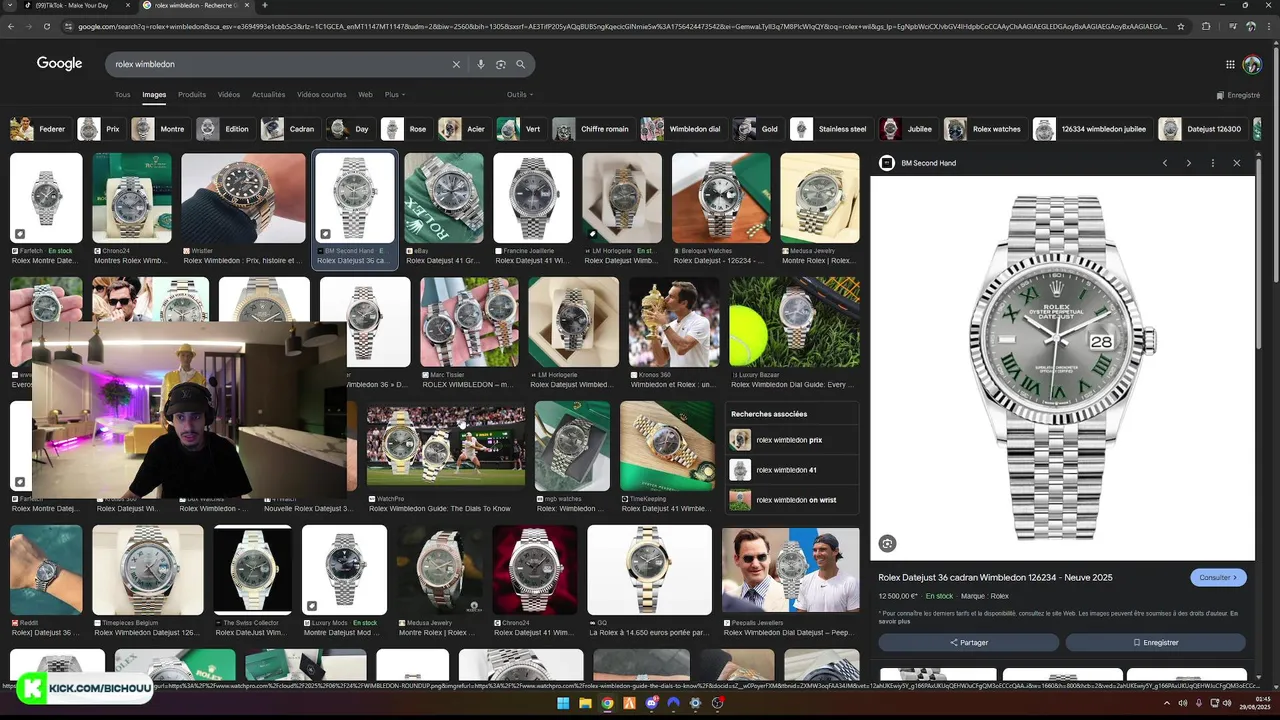This screenshot has width=1280, height=720.
Task: Open Luxury Bazaar tennis ball thumbnail
Action: (794, 322)
